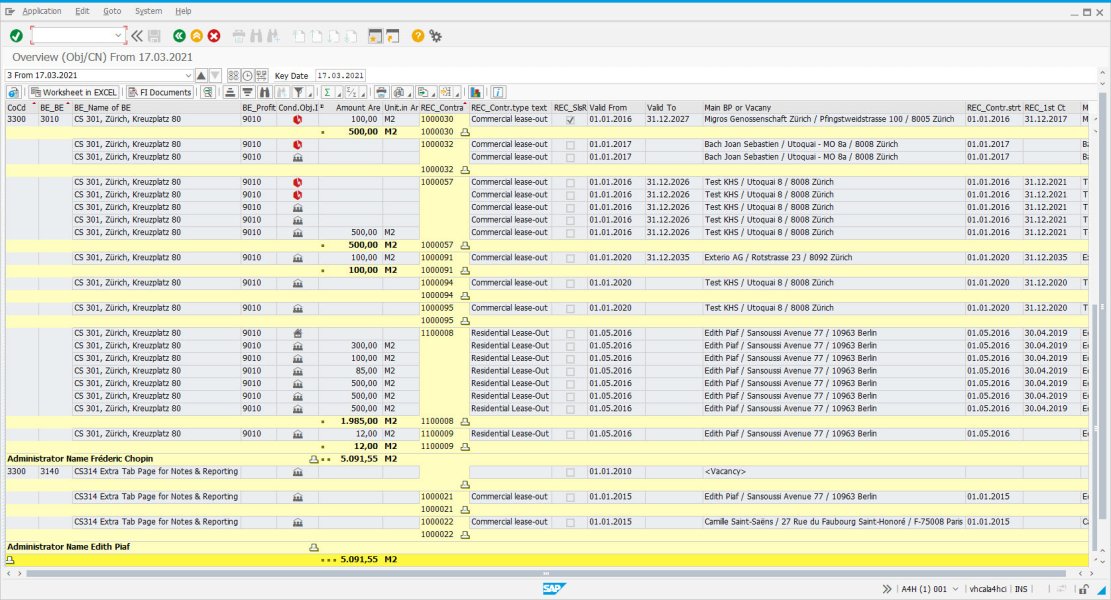This screenshot has height=600, width=1111.
Task: Toggle checkbox in 1000021 Edith Piaf row
Action: coord(570,497)
